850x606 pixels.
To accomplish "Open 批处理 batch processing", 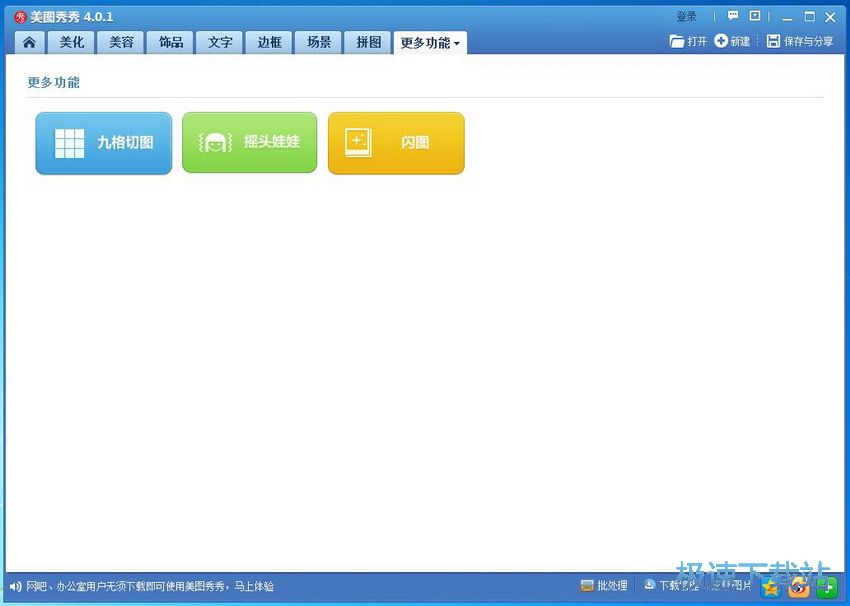I will coord(604,585).
